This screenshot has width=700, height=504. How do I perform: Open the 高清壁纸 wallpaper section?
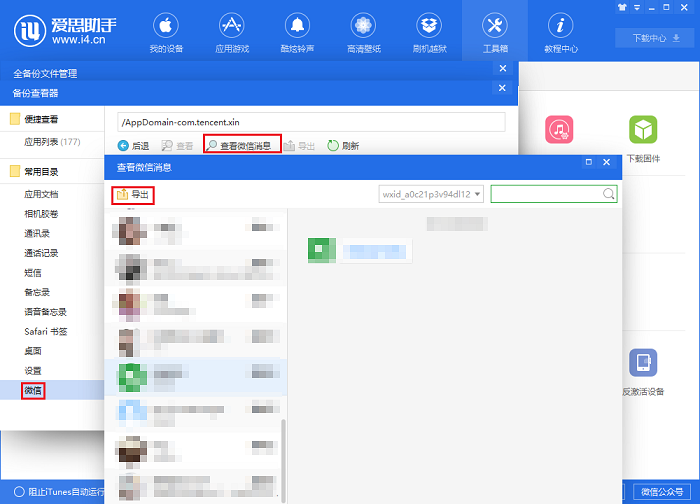pyautogui.click(x=363, y=33)
